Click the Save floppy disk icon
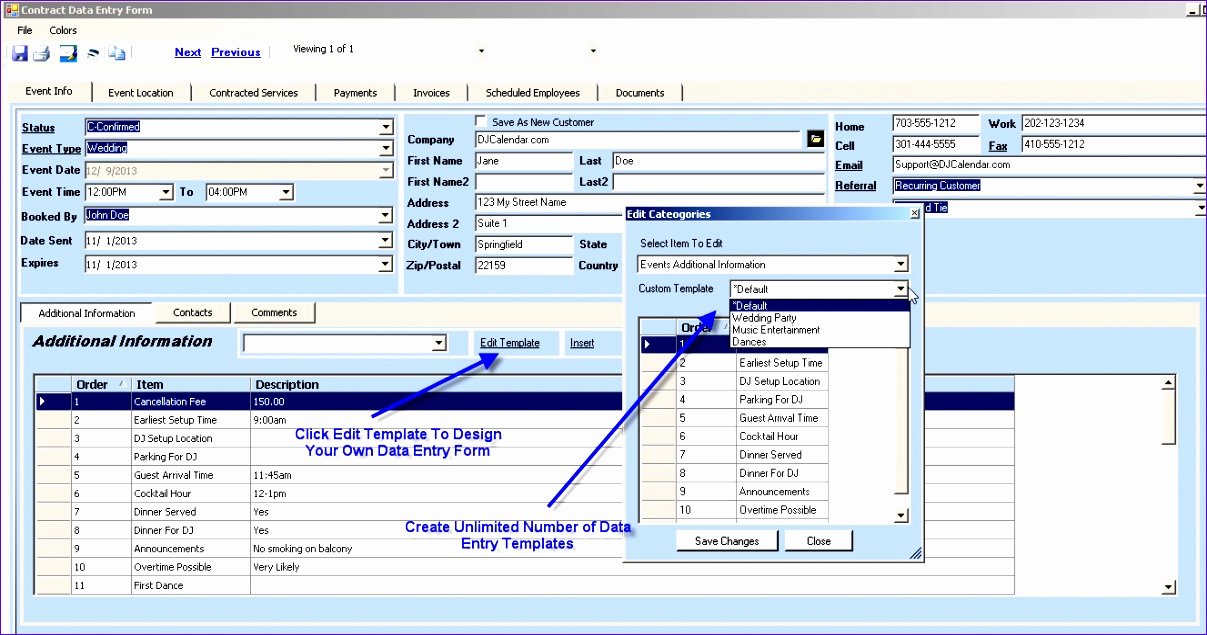 [20, 53]
